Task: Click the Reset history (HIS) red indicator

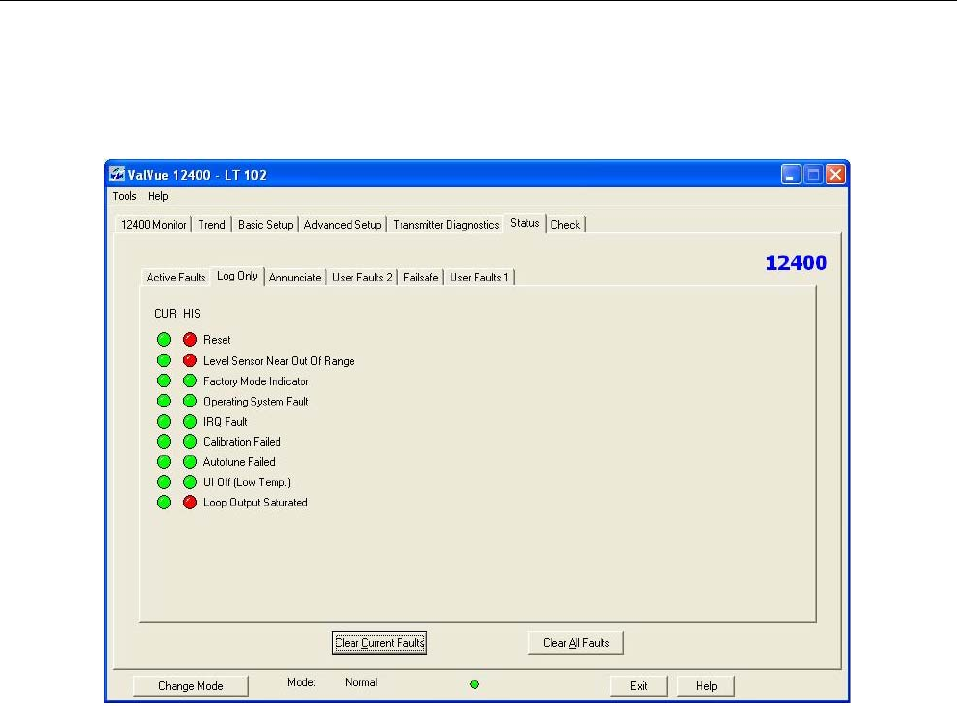Action: click(x=190, y=339)
